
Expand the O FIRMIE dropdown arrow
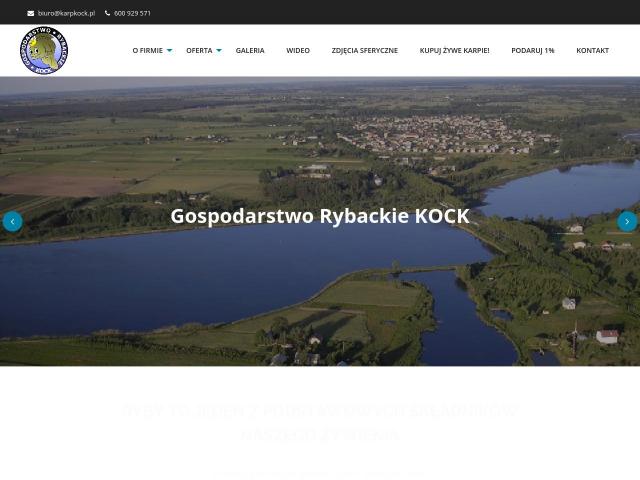tap(169, 51)
